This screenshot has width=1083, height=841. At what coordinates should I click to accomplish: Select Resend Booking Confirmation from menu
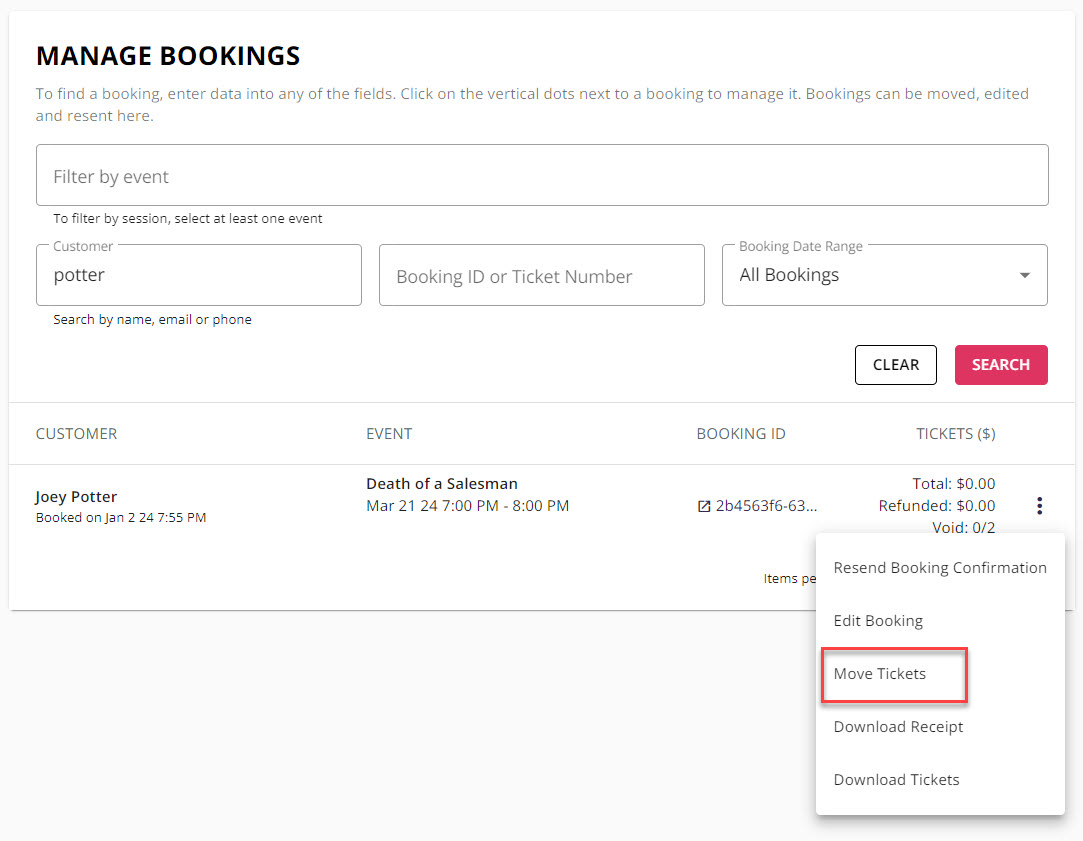tap(939, 568)
